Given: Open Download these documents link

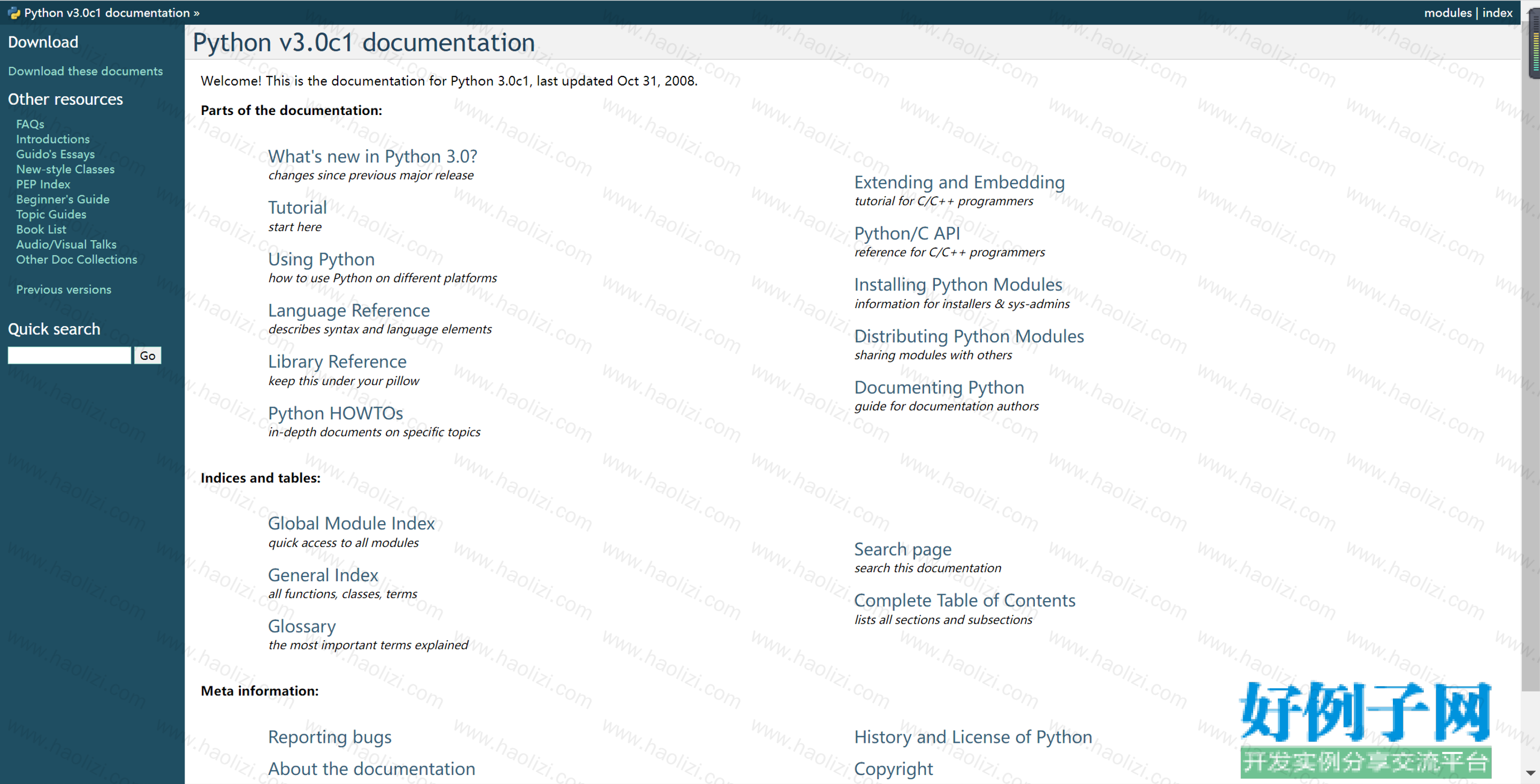Looking at the screenshot, I should [86, 71].
